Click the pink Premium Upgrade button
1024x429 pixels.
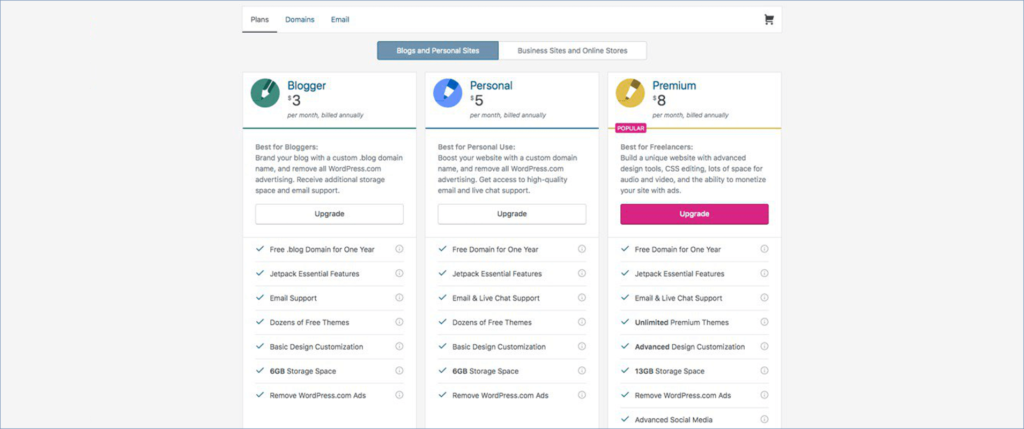point(694,214)
